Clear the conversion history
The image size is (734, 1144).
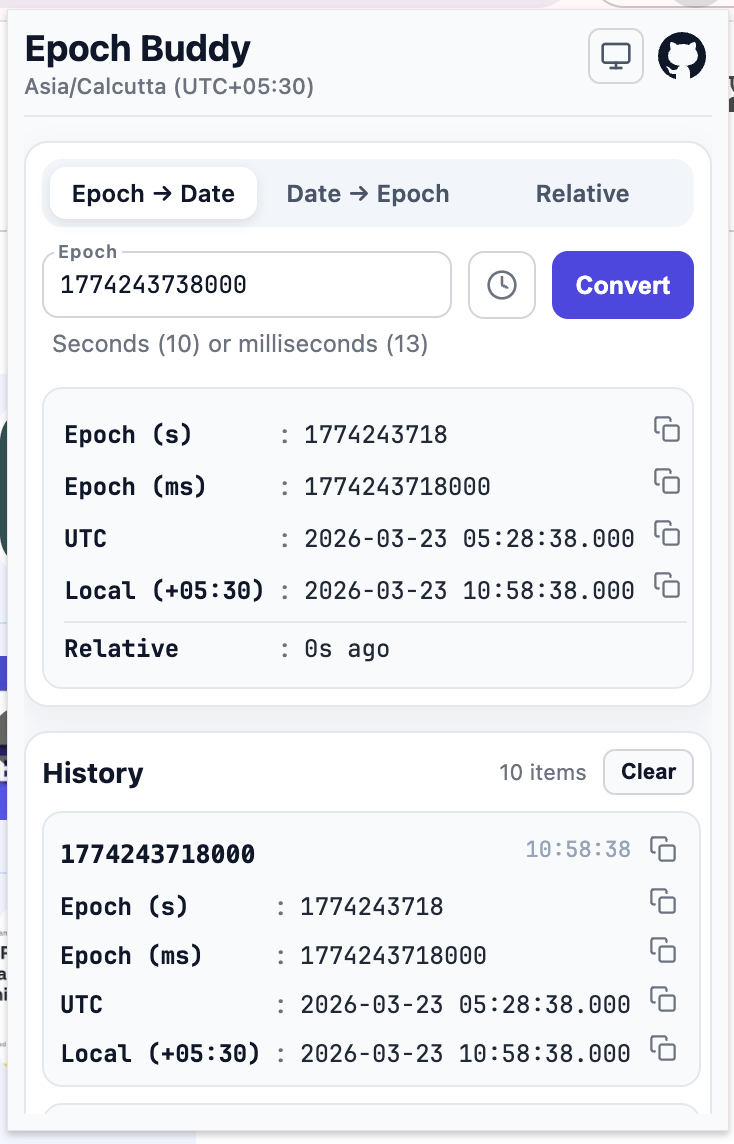(x=648, y=772)
